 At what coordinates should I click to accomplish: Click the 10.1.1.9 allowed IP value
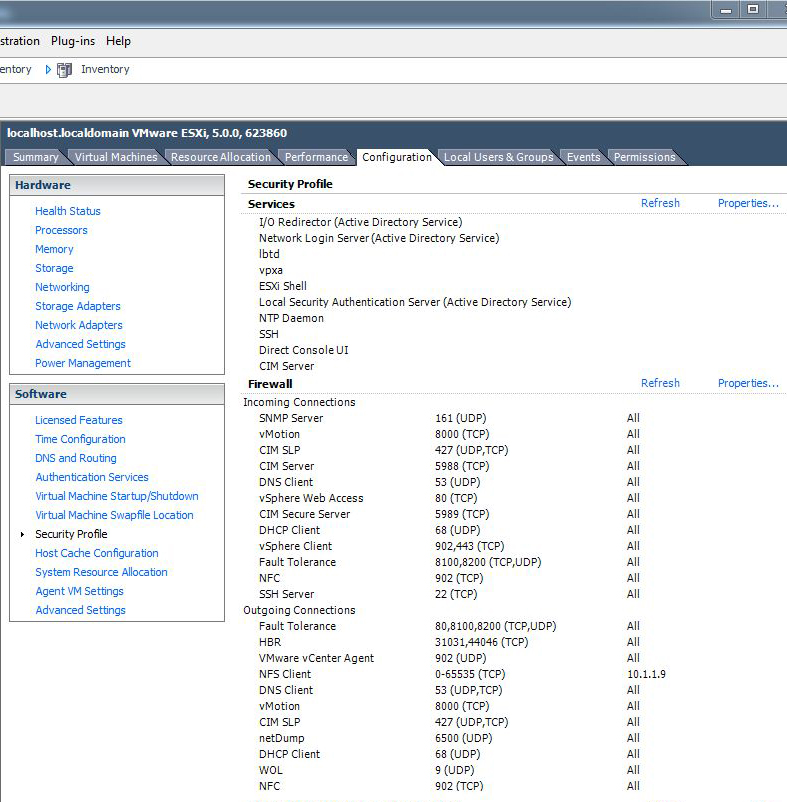(x=646, y=674)
